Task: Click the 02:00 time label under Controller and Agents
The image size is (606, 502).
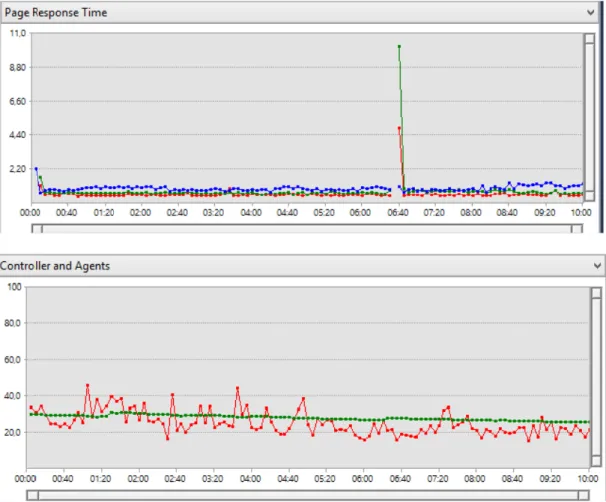Action: point(138,479)
